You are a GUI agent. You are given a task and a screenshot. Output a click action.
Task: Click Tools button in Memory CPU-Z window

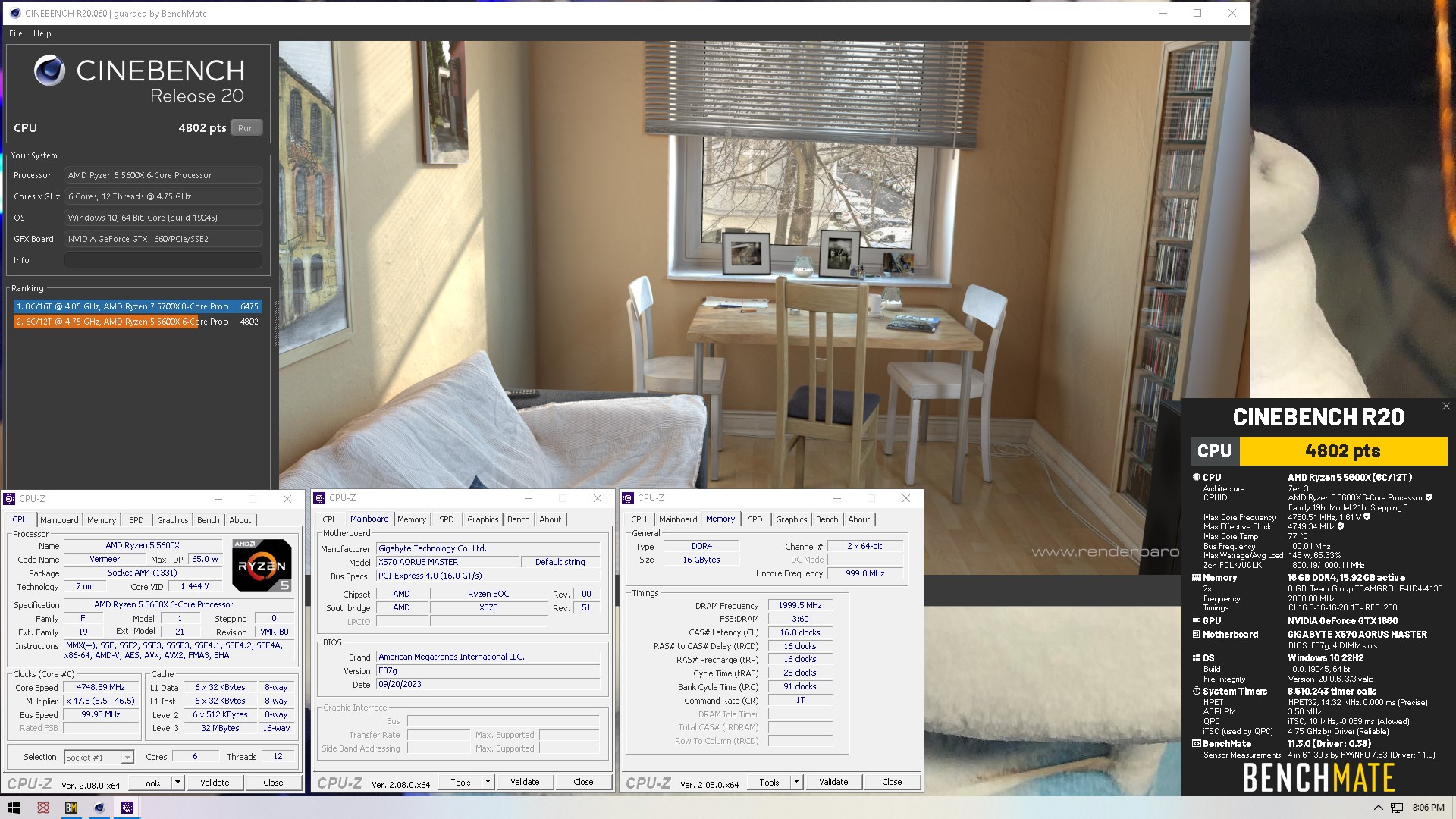pos(769,782)
